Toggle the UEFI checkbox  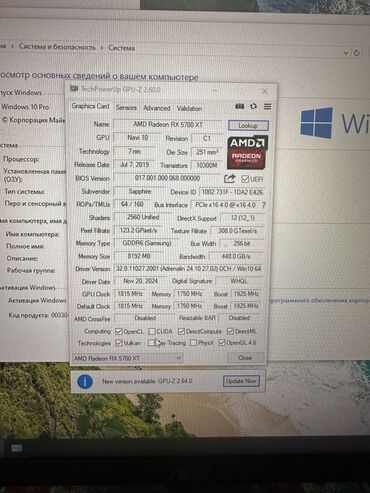pyautogui.click(x=245, y=179)
